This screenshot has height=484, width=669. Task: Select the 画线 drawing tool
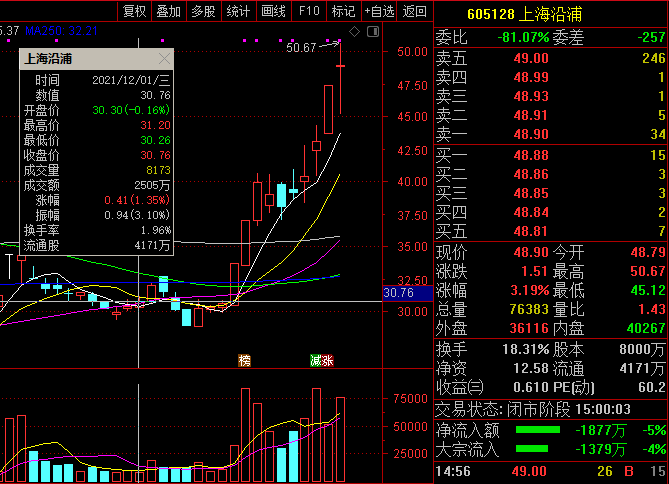pyautogui.click(x=273, y=11)
